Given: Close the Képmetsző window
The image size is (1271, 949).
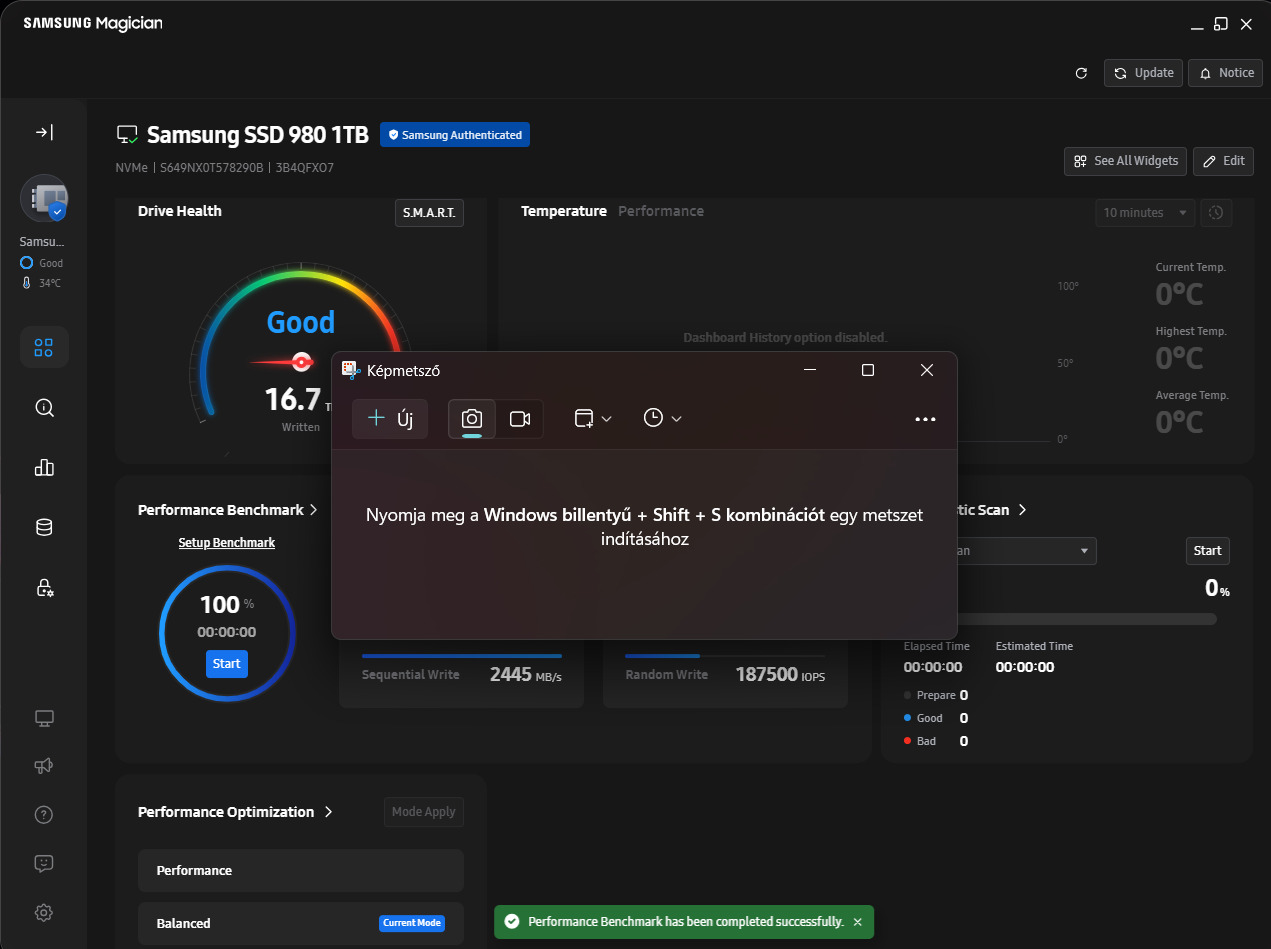Looking at the screenshot, I should [927, 370].
